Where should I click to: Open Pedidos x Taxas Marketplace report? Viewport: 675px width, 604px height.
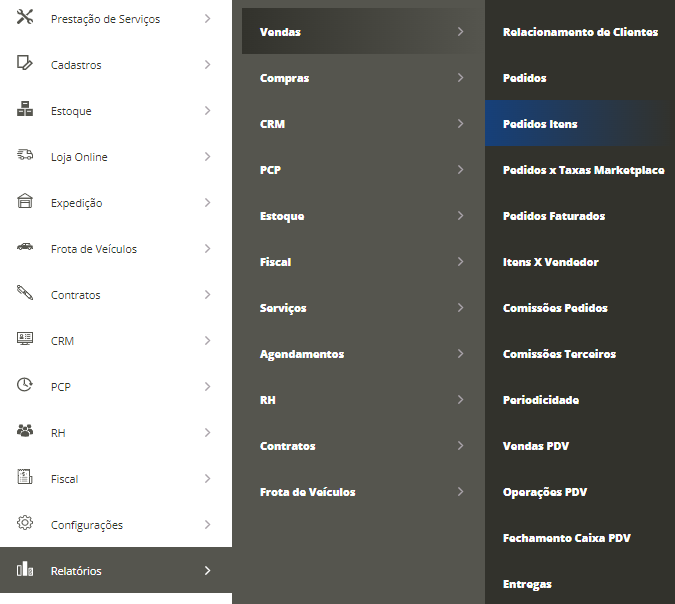click(583, 170)
